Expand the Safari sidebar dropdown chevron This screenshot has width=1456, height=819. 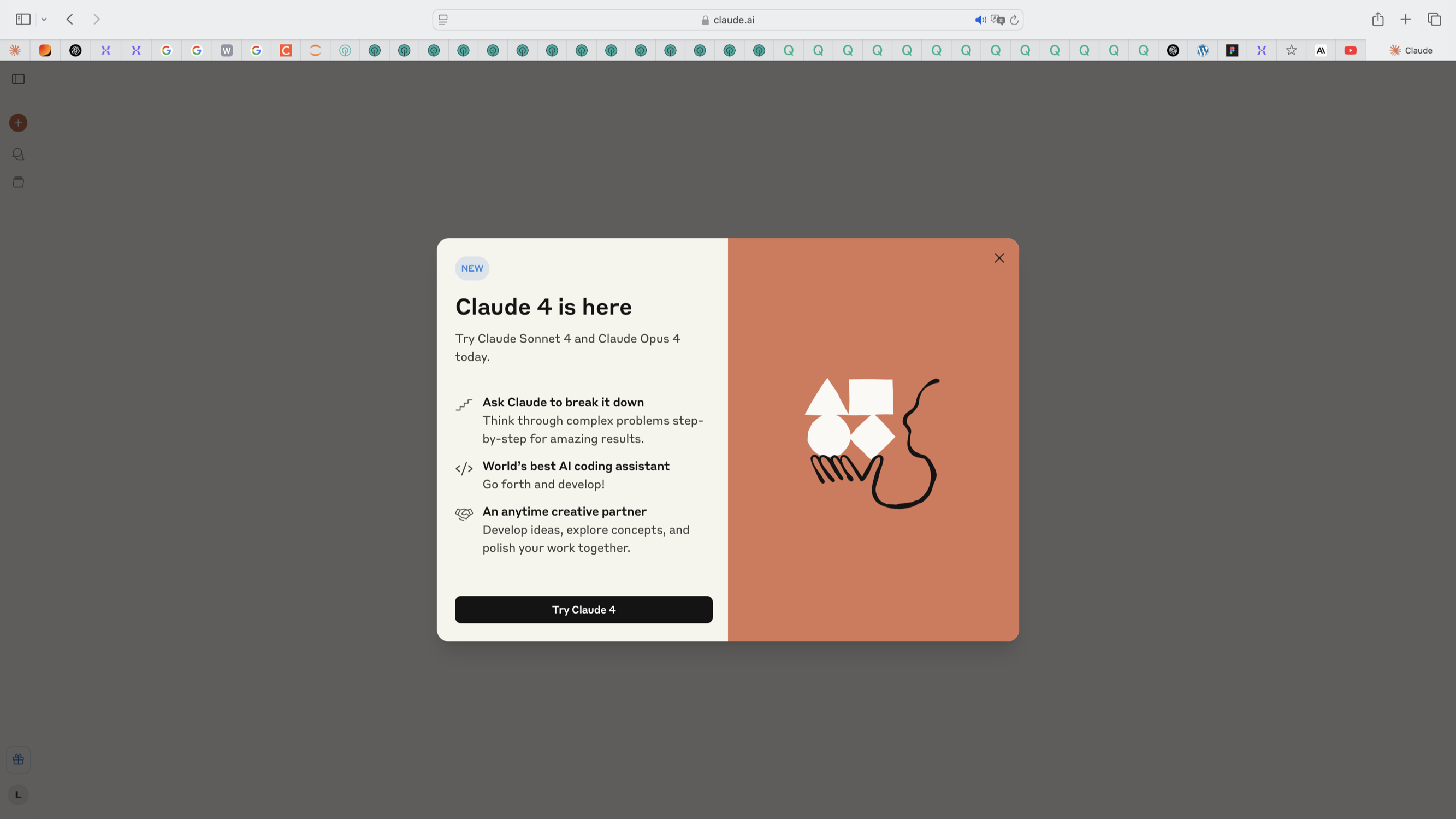click(x=44, y=19)
